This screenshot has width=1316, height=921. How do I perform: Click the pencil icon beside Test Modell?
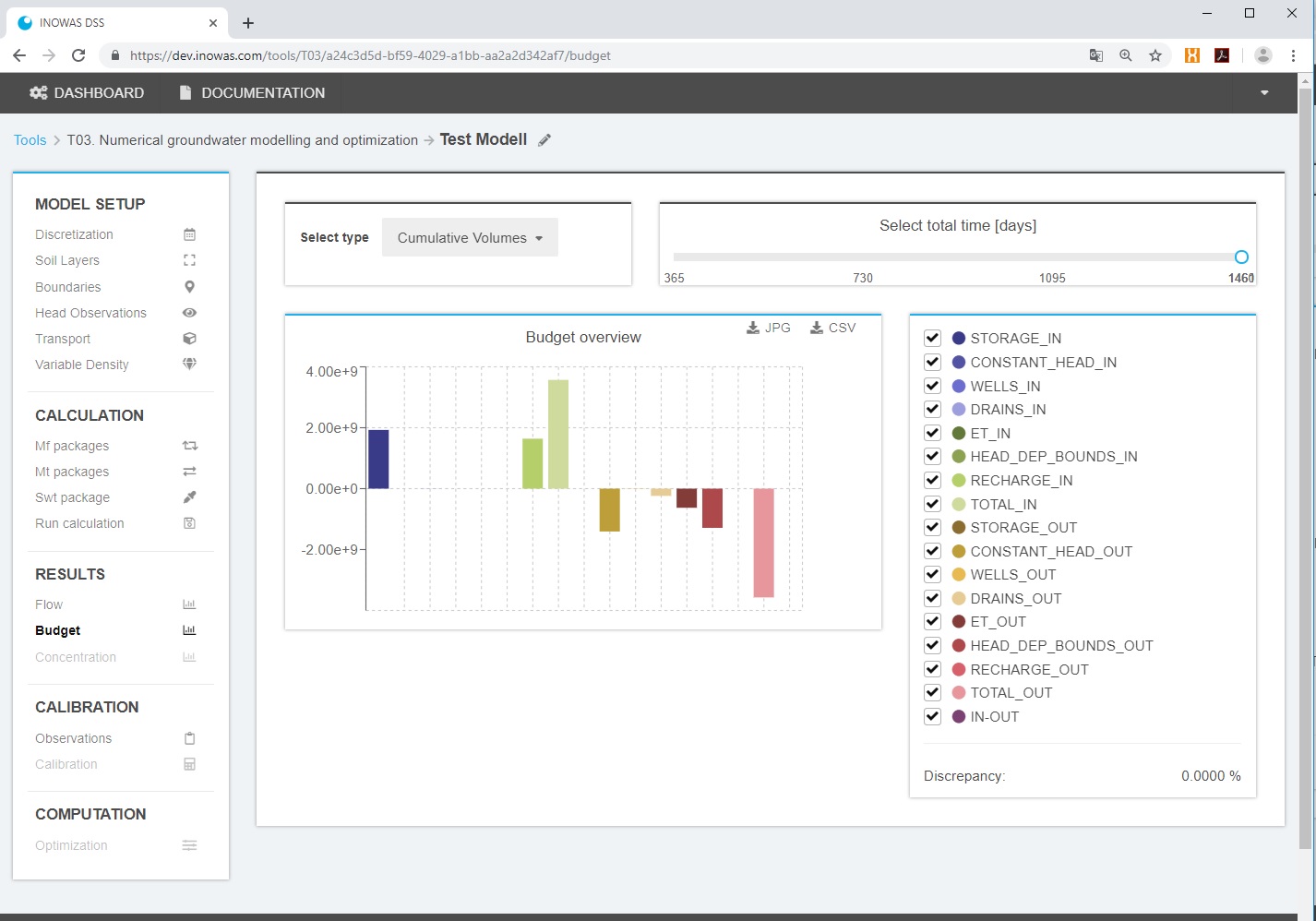(x=544, y=140)
